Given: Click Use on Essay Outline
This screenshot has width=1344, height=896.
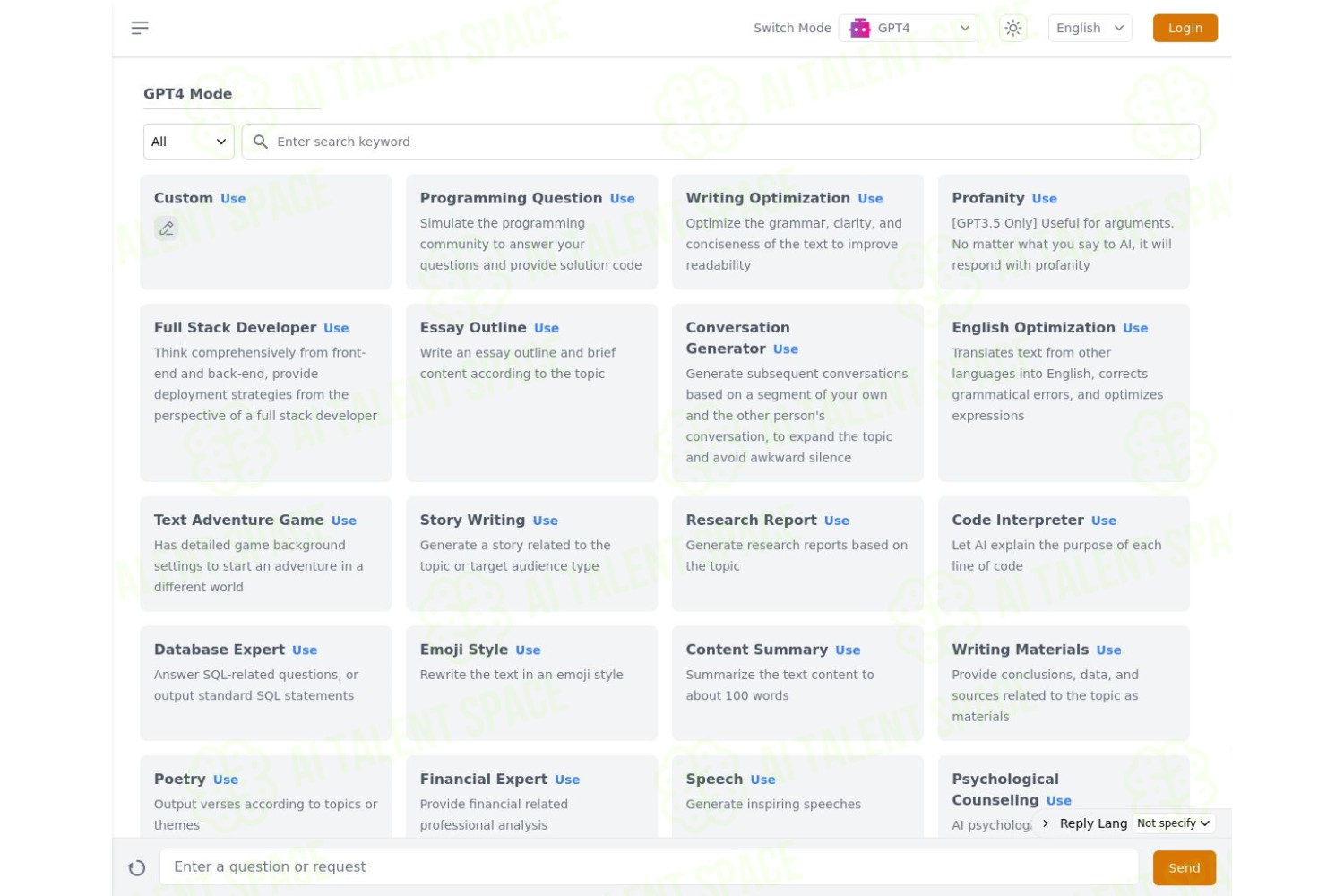Looking at the screenshot, I should [x=547, y=328].
